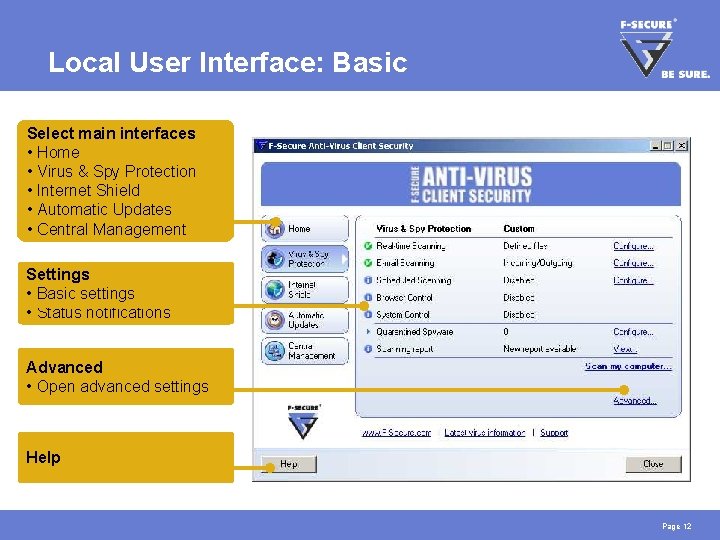Viewport: 720px width, 540px height.
Task: Click the Real-time Scanning label
Action: pos(411,246)
